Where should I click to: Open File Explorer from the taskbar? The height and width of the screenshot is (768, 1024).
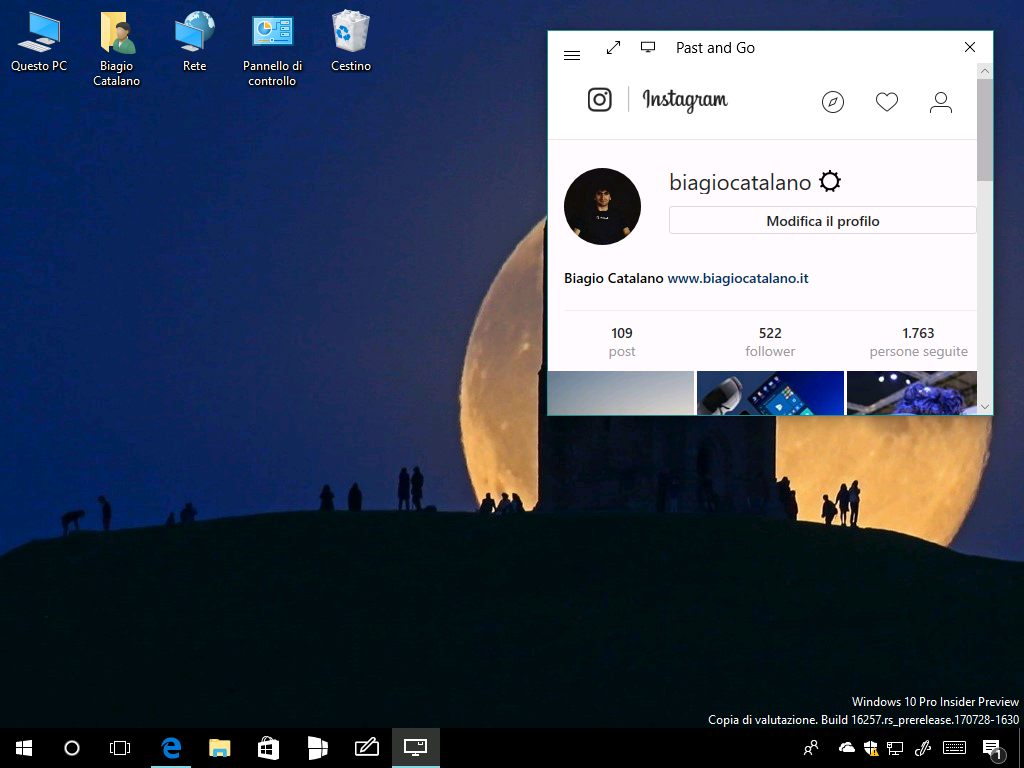(x=219, y=748)
